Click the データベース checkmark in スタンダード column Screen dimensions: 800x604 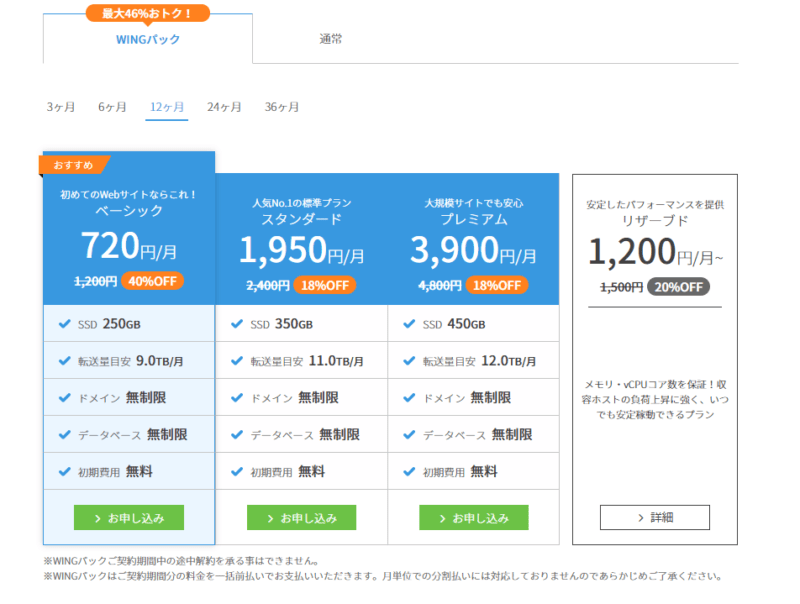(237, 435)
